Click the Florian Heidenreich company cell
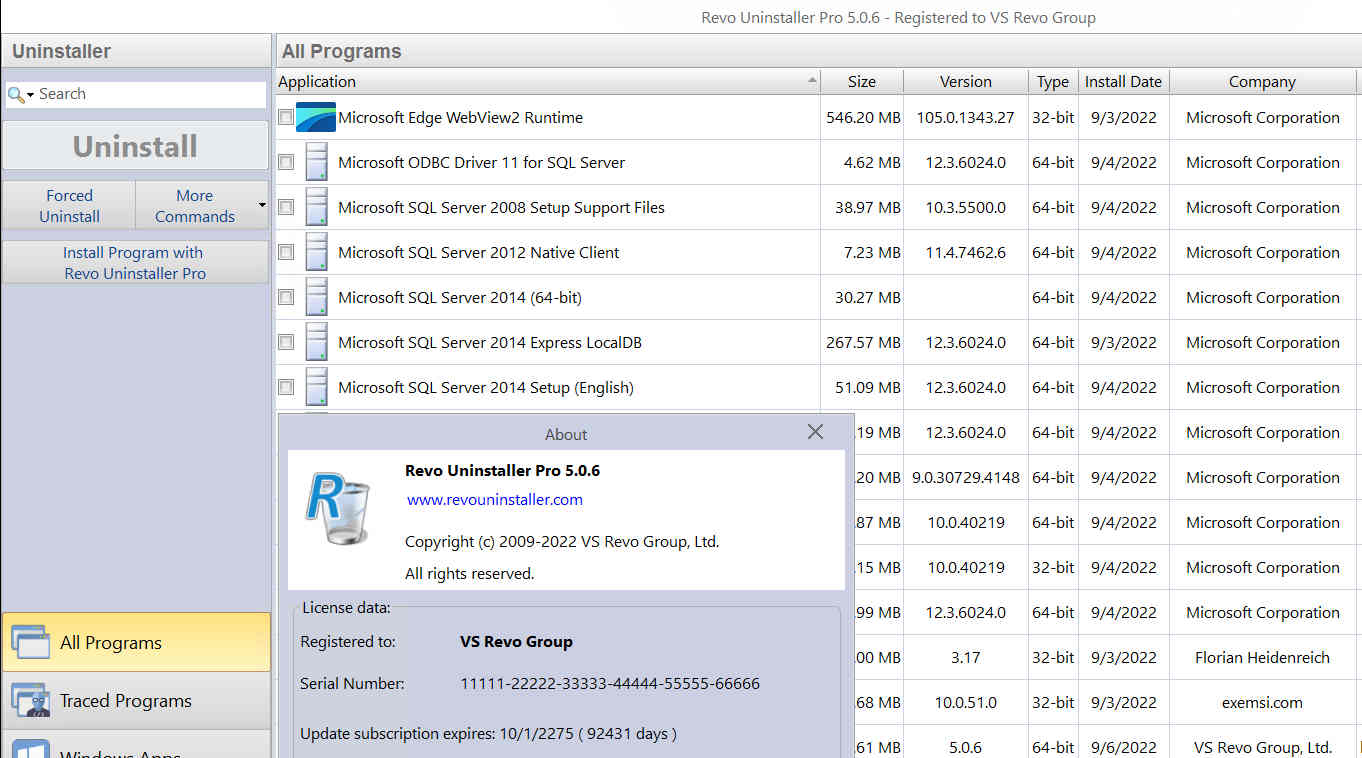Screen dimensions: 1362x758 (1262, 657)
